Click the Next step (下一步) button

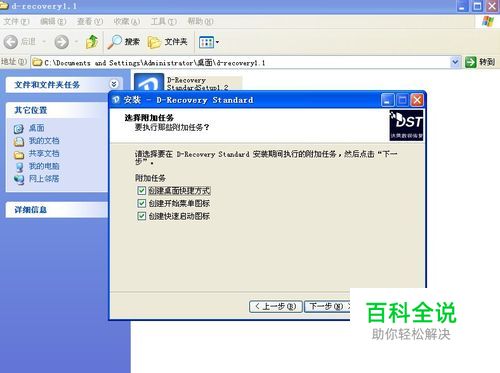(327, 306)
